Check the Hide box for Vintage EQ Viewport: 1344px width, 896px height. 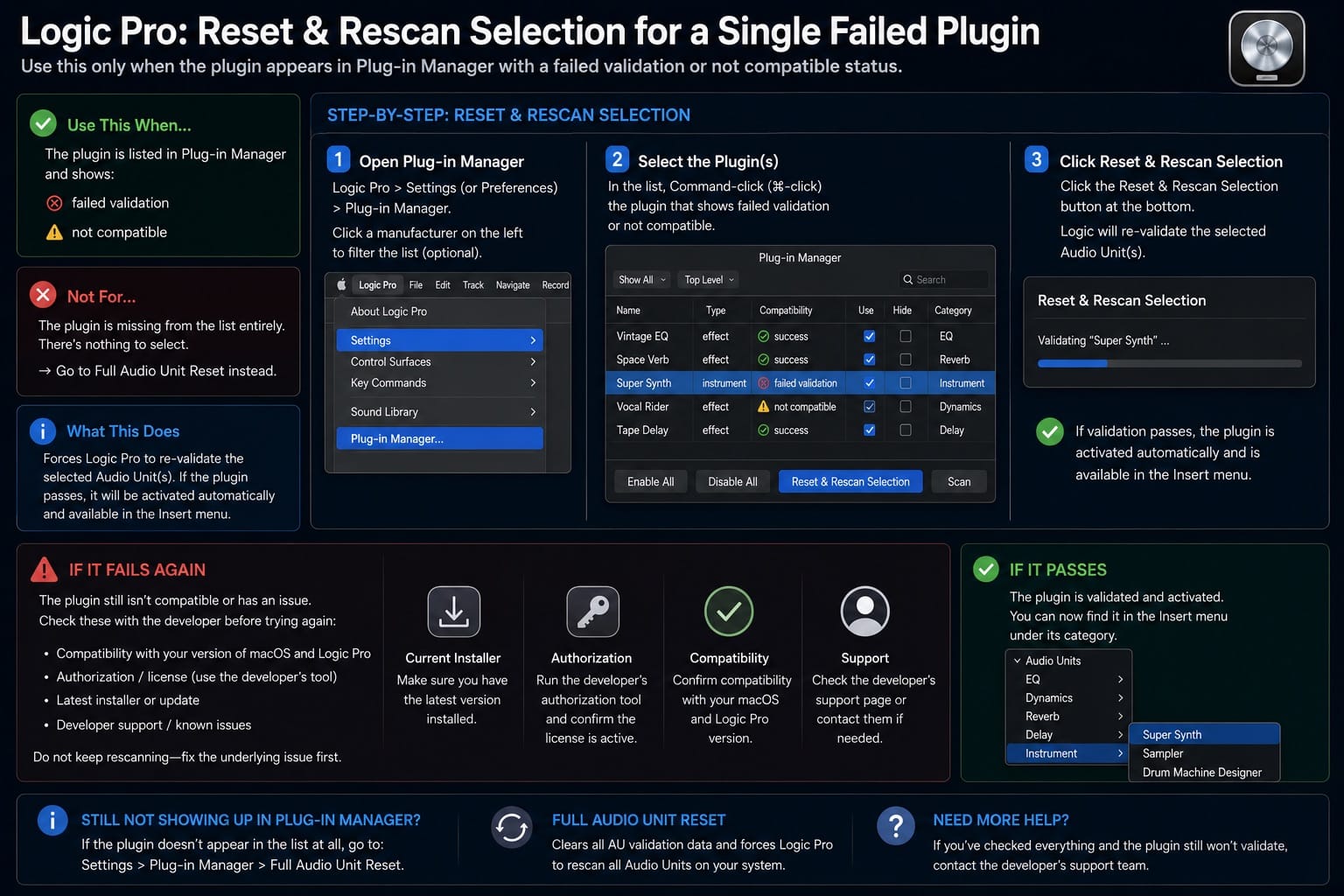tap(906, 336)
